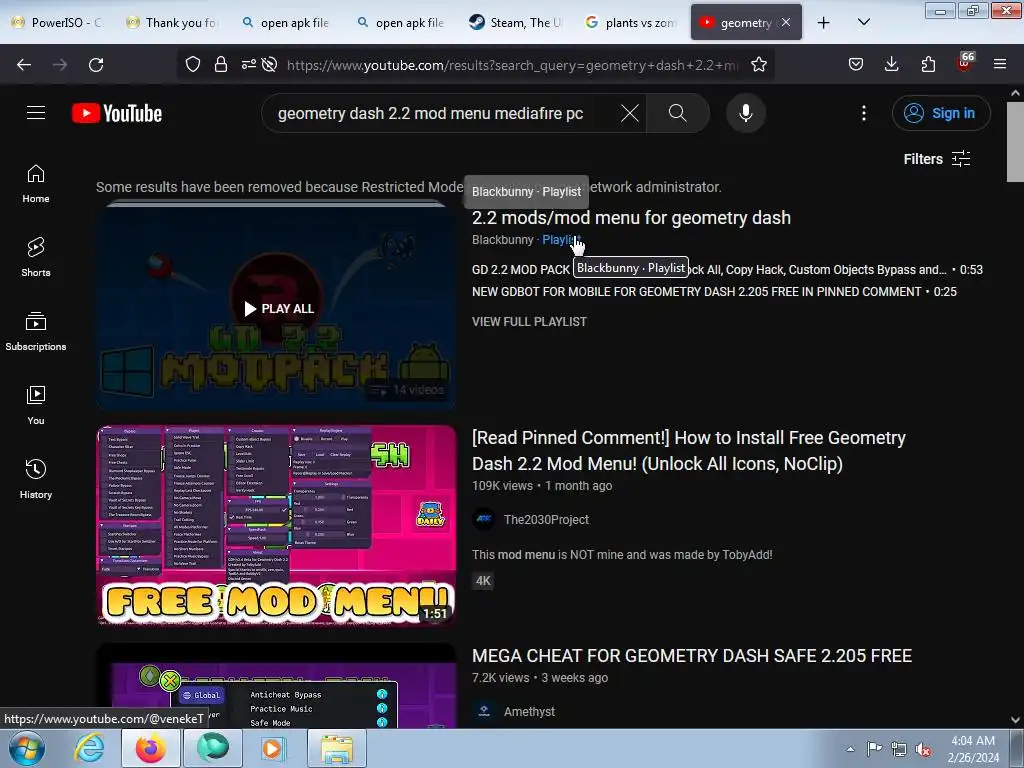Screen dimensions: 1024x768
Task: Open the tracking protection shield icon
Action: (x=193, y=65)
